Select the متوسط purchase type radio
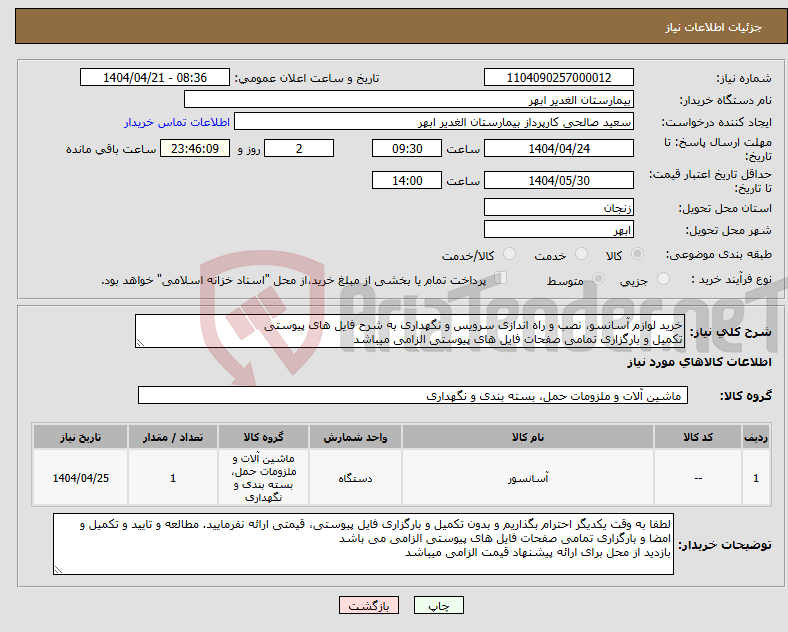The height and width of the screenshot is (632, 788). click(x=598, y=278)
